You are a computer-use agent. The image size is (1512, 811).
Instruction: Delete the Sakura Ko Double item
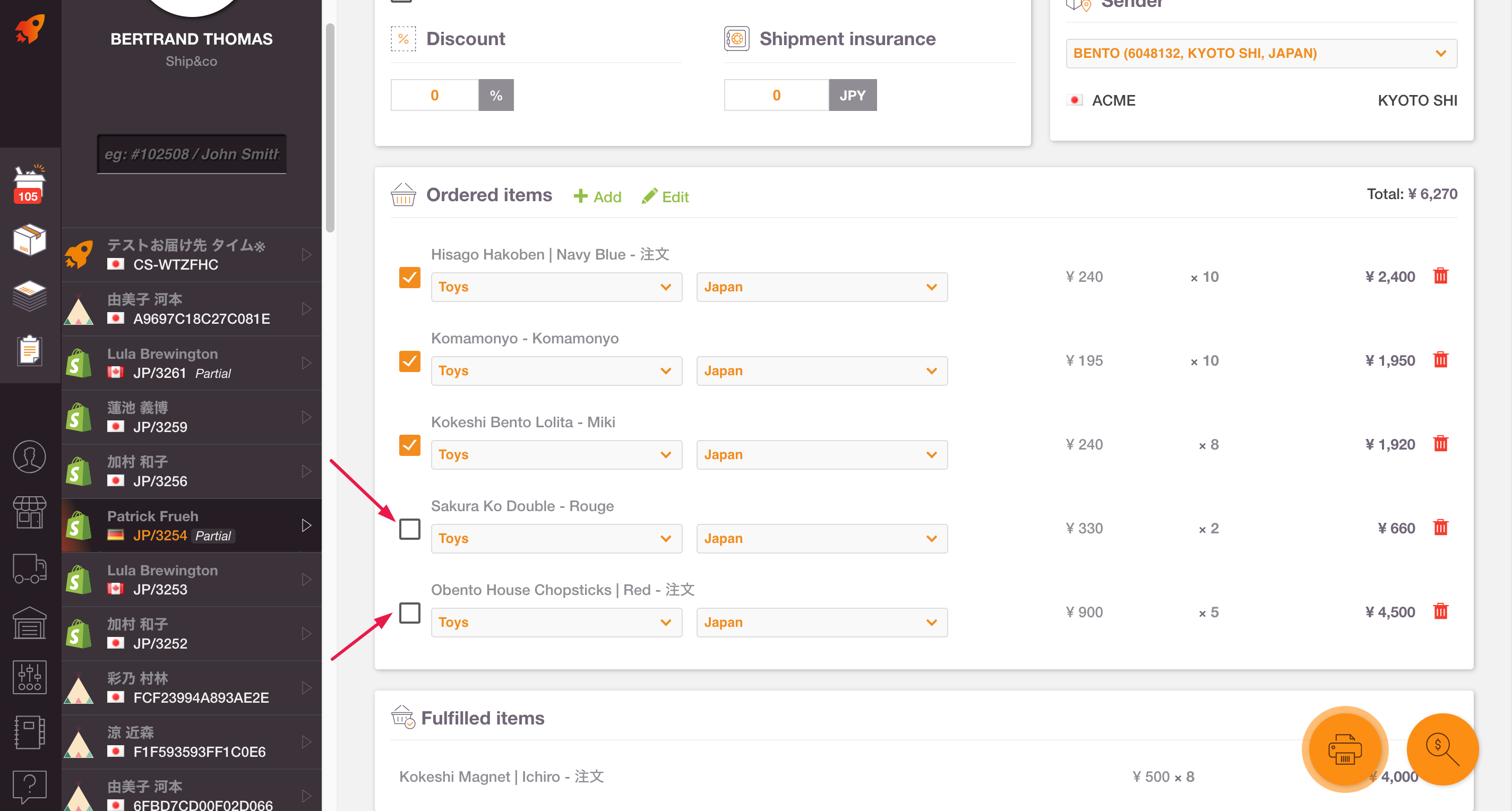tap(1440, 528)
